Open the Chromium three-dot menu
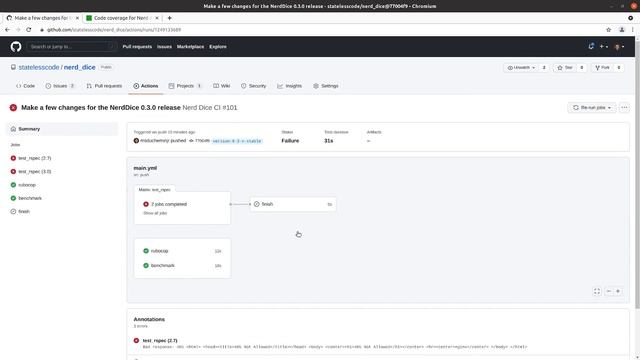640x360 pixels. [632, 30]
